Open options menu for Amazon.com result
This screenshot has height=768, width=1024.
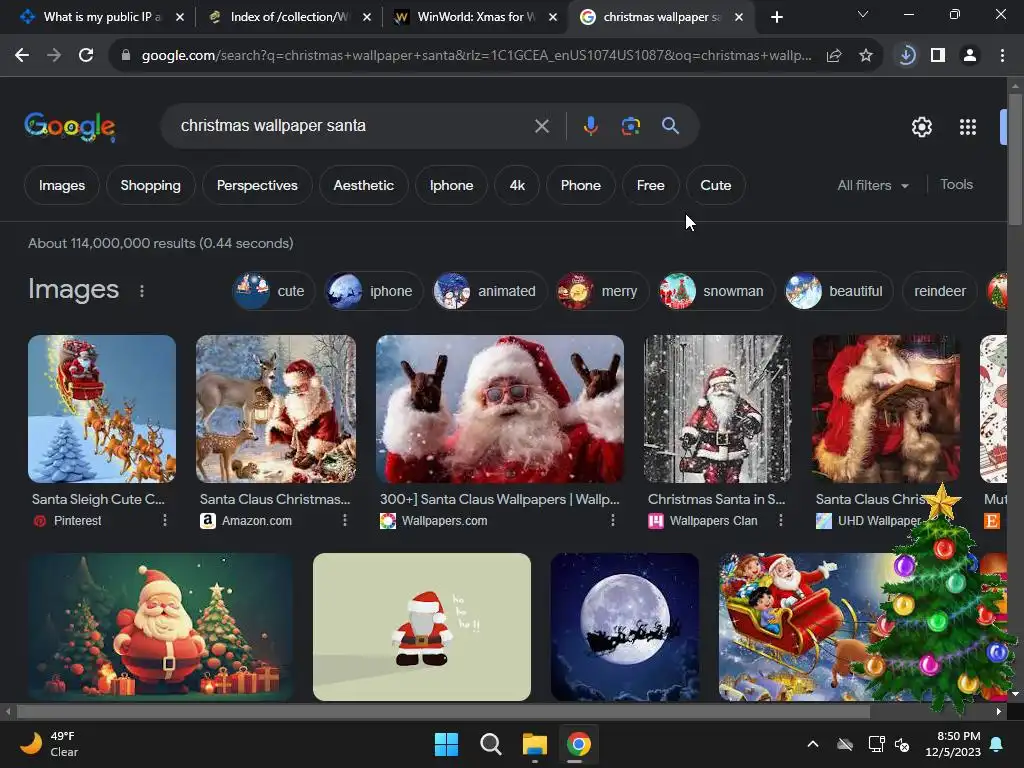345,520
